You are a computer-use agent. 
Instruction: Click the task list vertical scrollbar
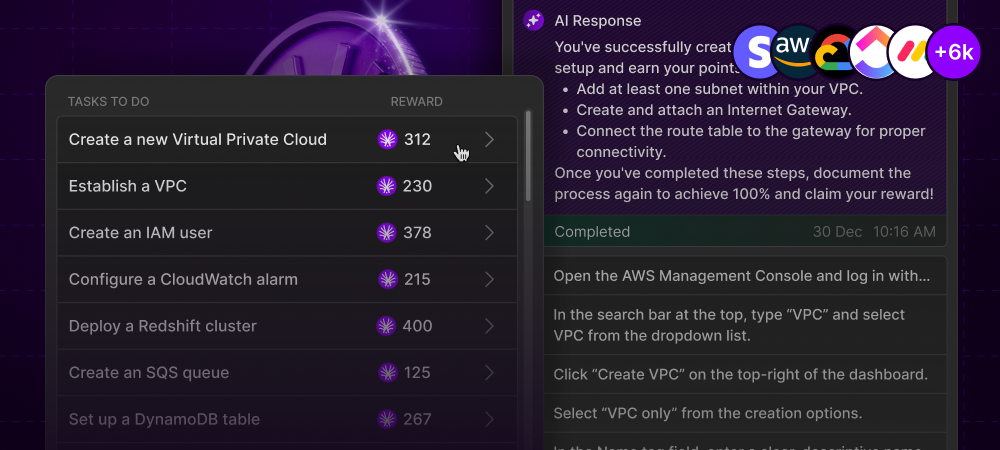[x=528, y=156]
